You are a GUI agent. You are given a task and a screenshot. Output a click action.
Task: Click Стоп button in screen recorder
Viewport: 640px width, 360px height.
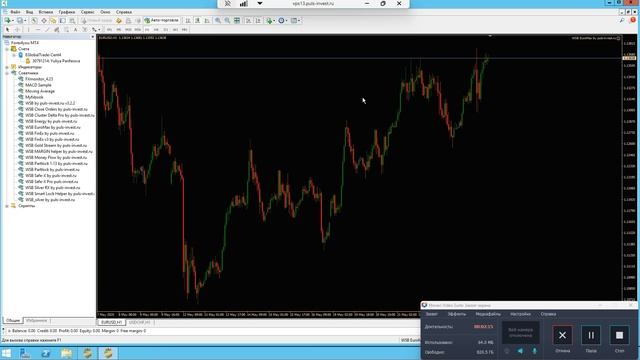[619, 336]
